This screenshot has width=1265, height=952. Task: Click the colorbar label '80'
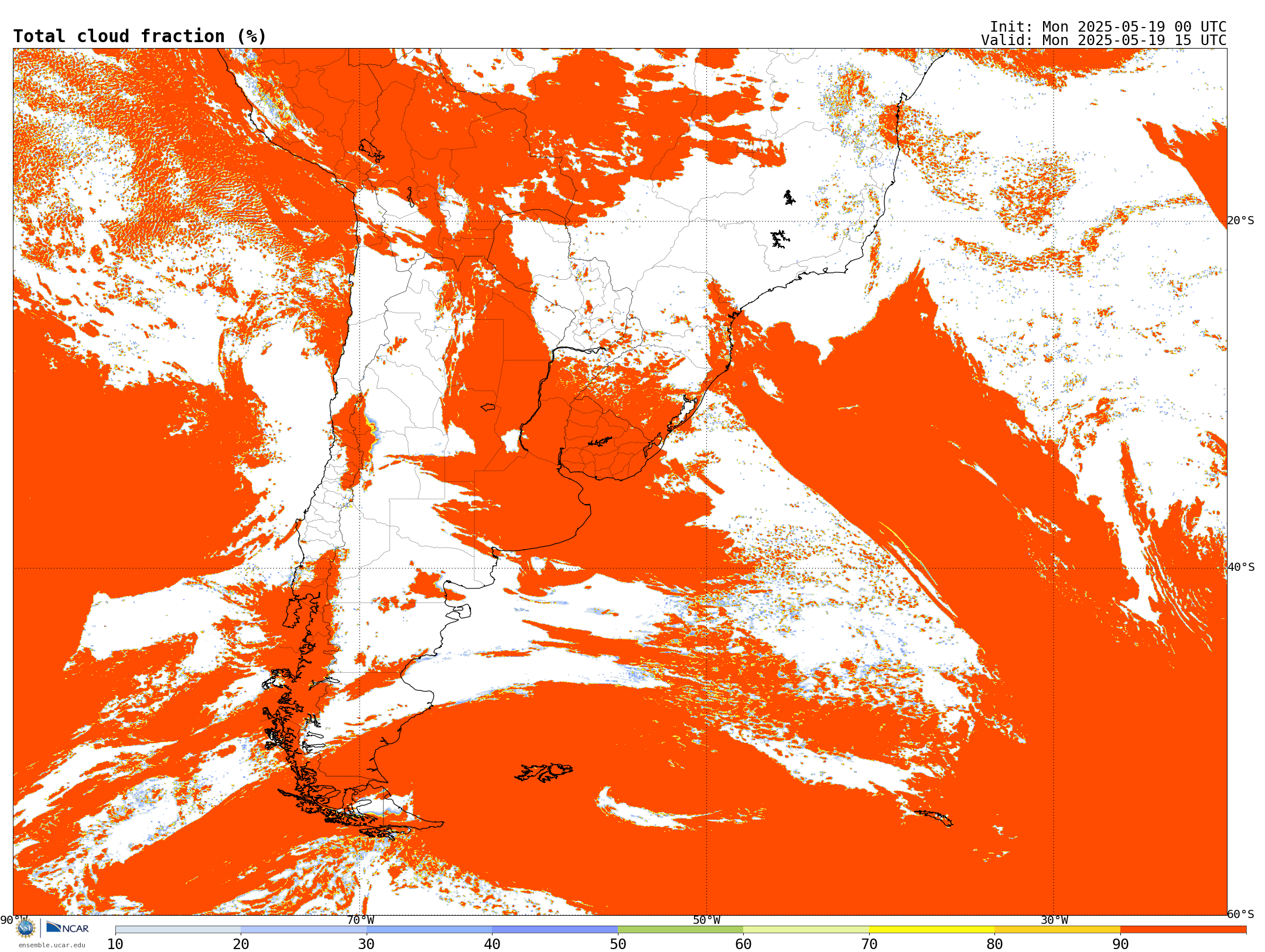click(994, 944)
